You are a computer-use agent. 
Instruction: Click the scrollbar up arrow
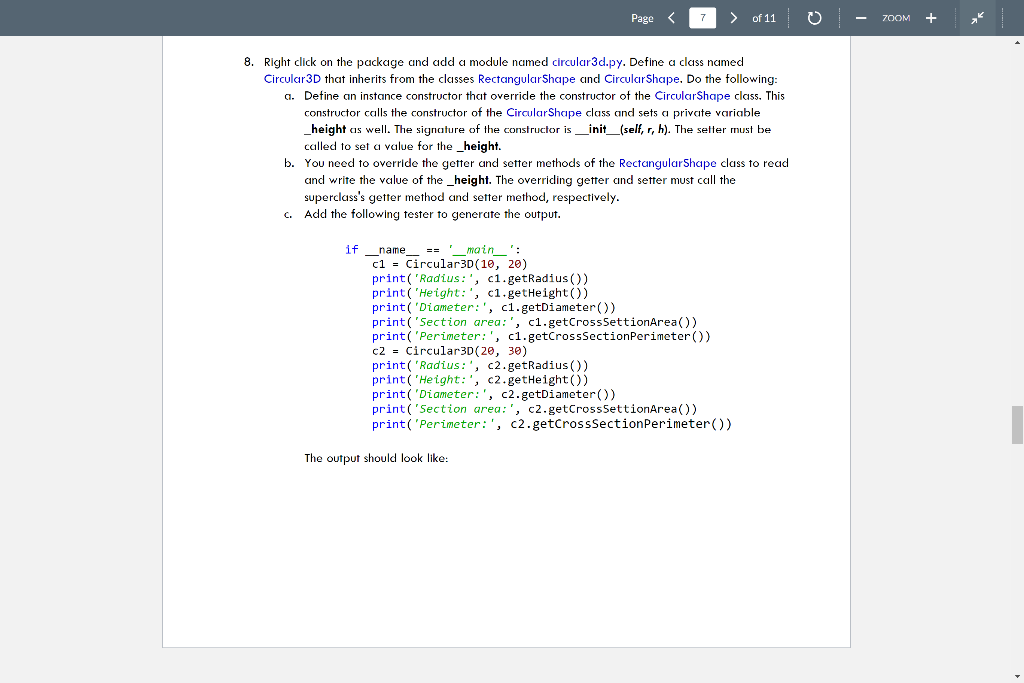(x=1017, y=42)
